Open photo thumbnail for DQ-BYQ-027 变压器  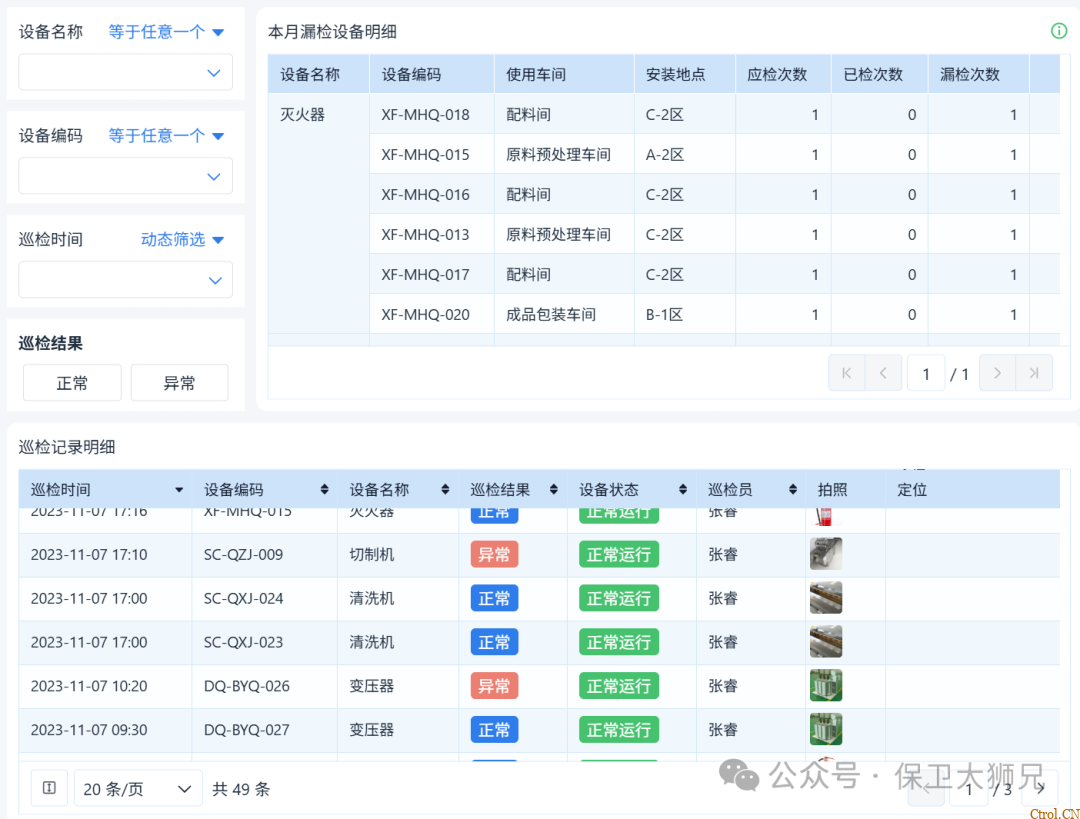[x=826, y=729]
